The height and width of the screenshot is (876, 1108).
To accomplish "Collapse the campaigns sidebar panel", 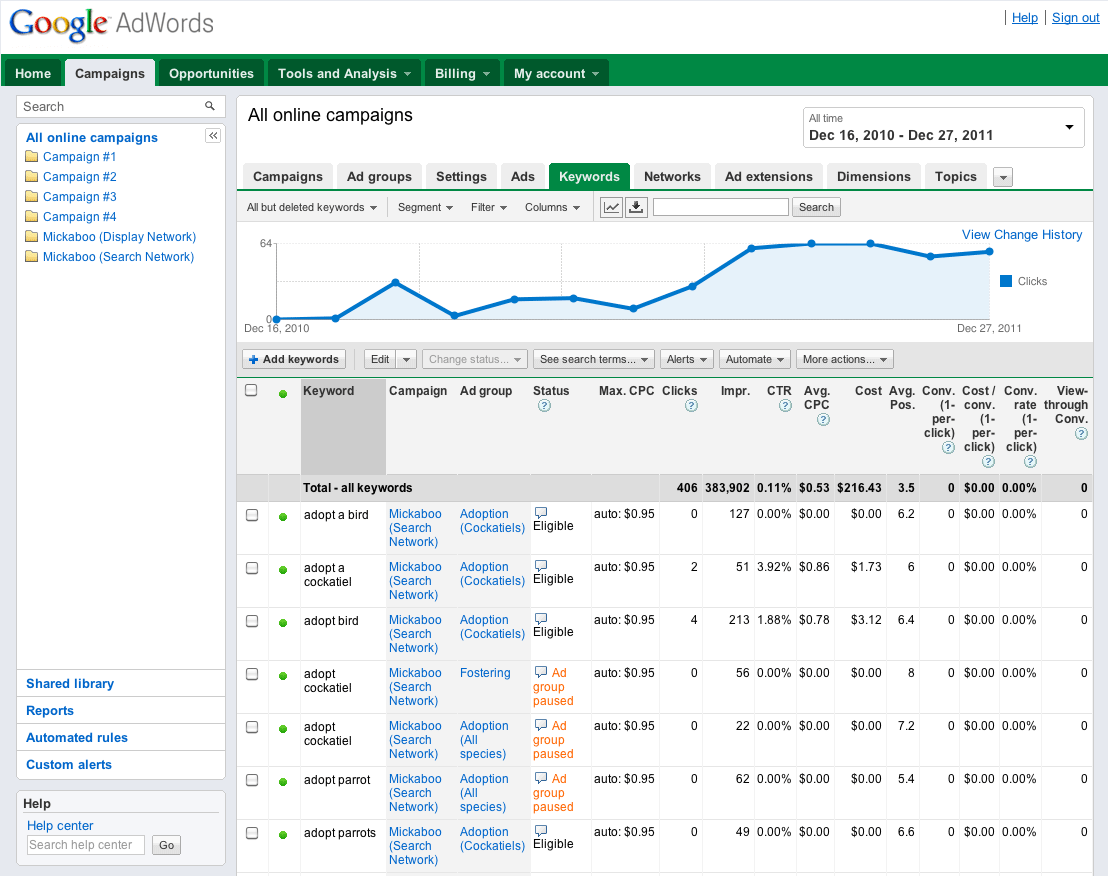I will pyautogui.click(x=213, y=136).
